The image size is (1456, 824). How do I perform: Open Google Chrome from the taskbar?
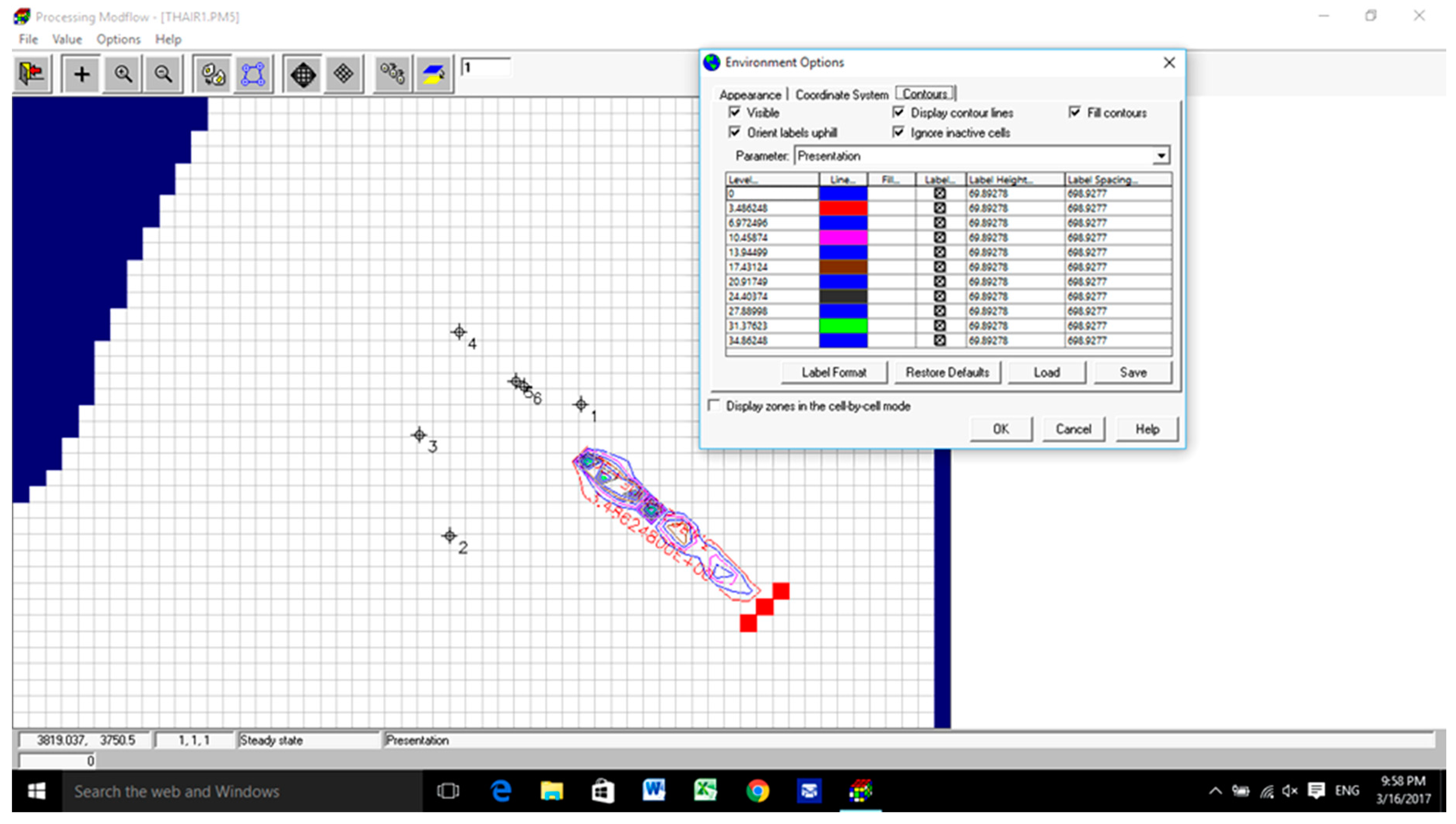[x=758, y=791]
